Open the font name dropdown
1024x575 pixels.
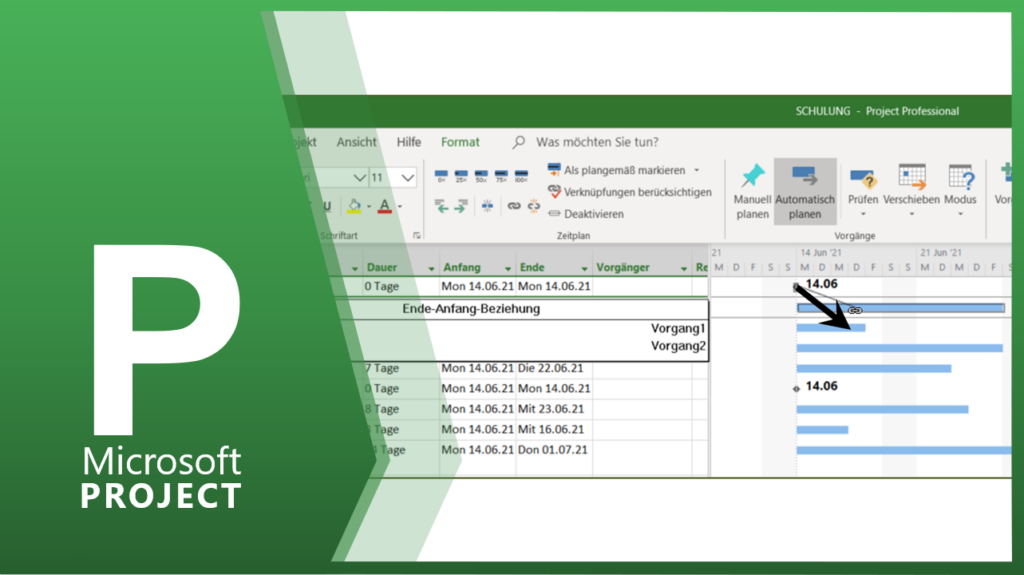point(359,178)
